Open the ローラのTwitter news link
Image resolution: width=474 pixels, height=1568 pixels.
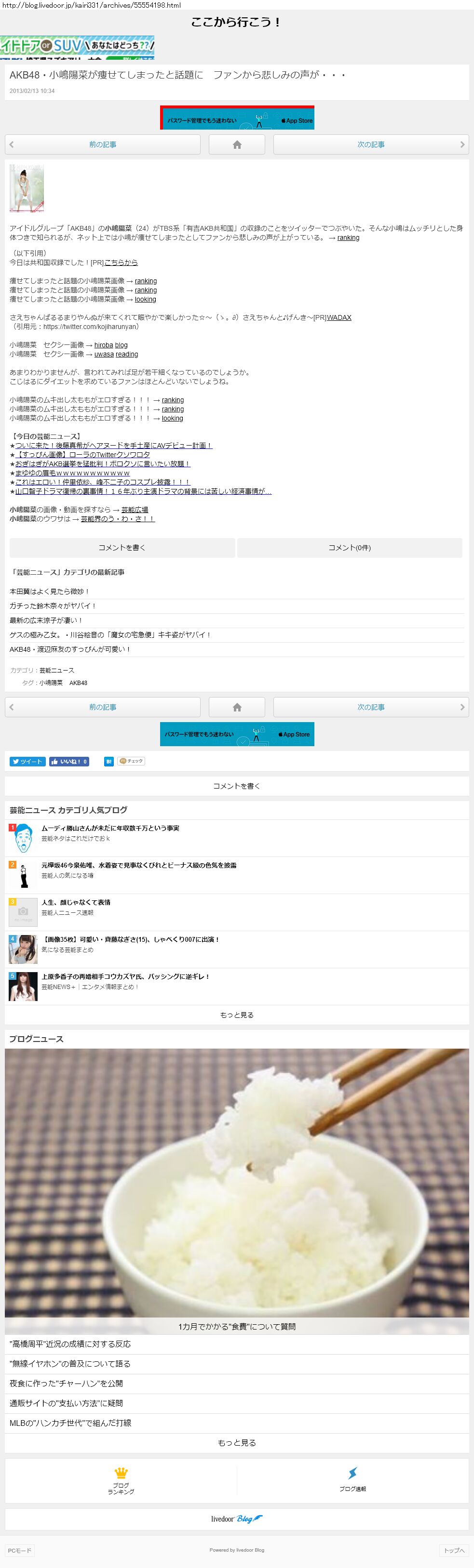coord(83,454)
